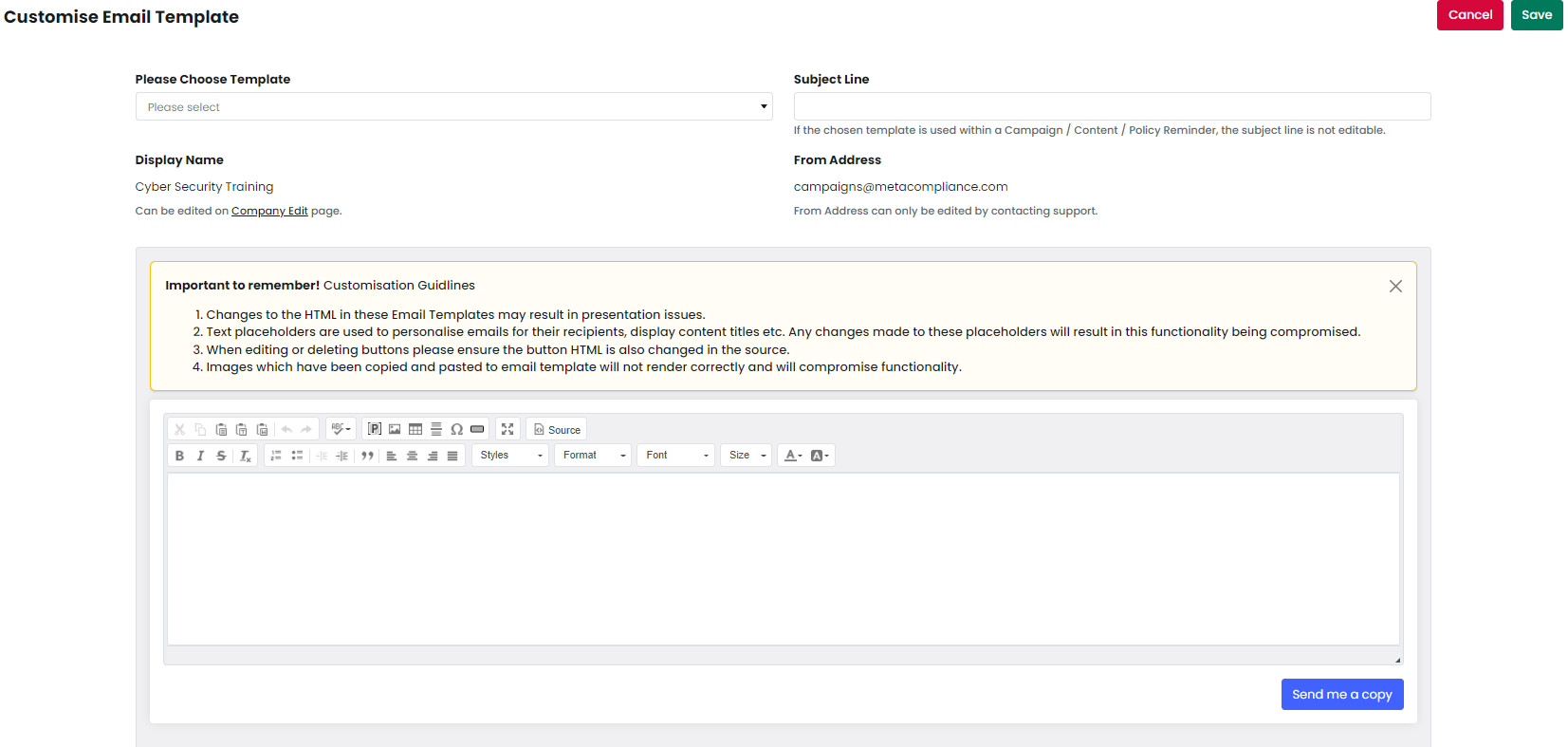
Task: Dismiss the Customisation Guidelines notice
Action: point(1395,286)
